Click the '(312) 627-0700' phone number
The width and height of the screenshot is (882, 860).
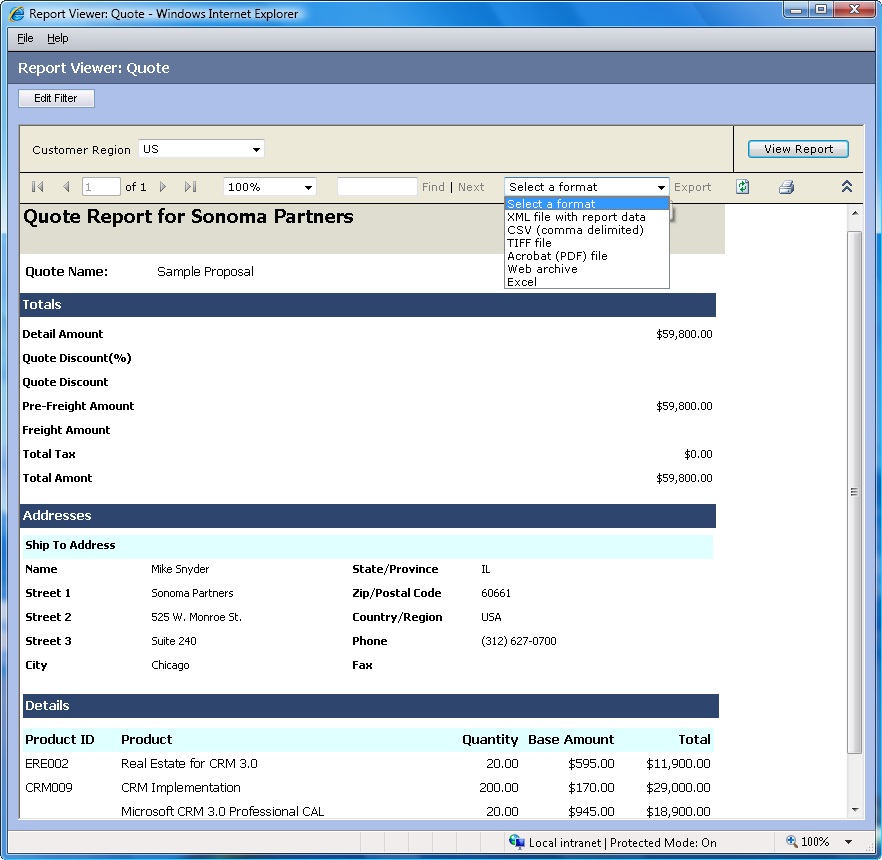click(x=519, y=641)
